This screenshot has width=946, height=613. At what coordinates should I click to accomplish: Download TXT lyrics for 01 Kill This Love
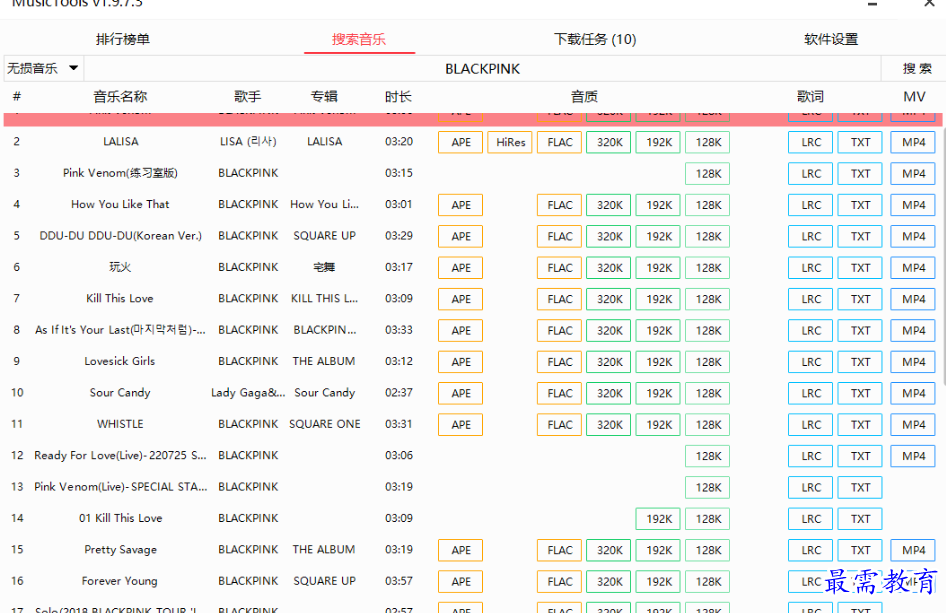coord(860,519)
